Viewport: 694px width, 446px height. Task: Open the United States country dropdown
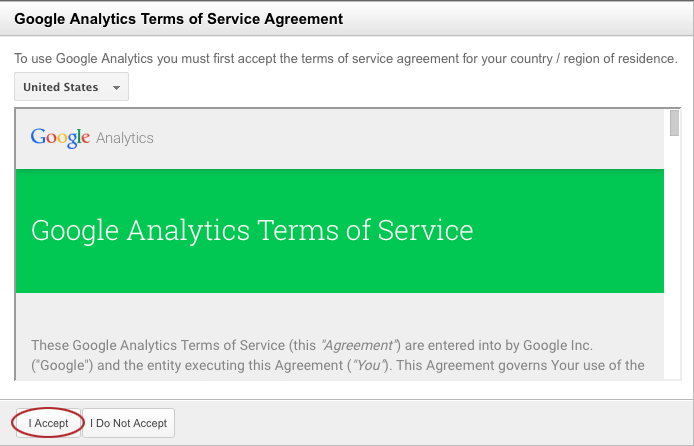coord(71,87)
